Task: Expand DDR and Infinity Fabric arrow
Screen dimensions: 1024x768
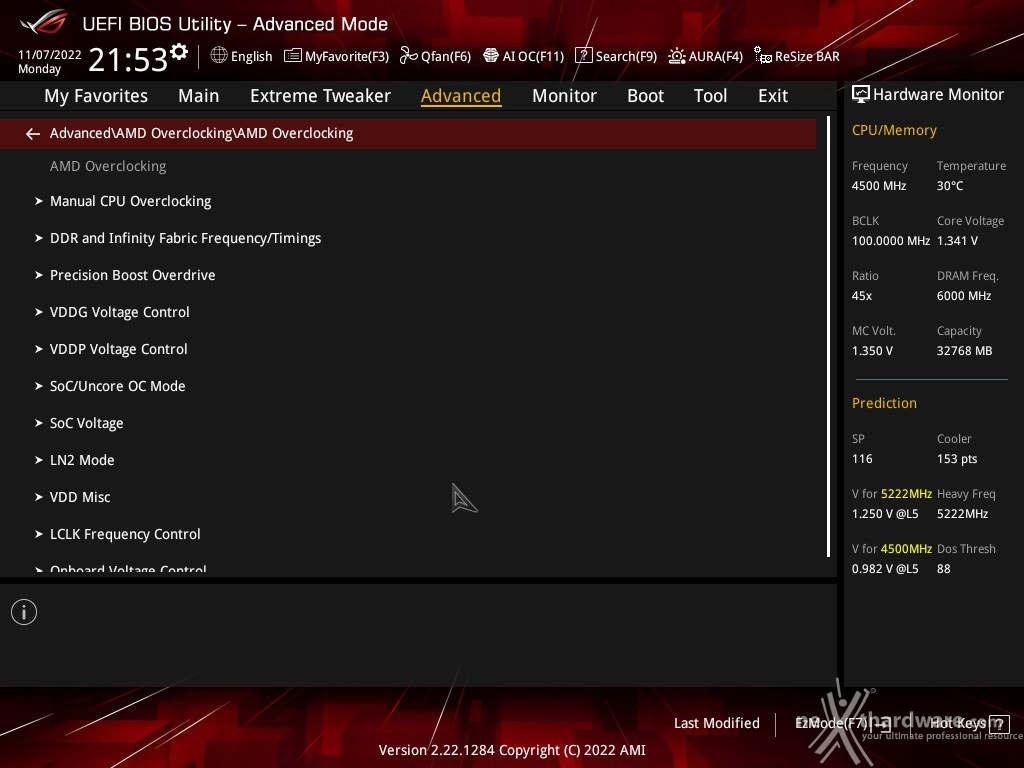Action: click(x=39, y=238)
